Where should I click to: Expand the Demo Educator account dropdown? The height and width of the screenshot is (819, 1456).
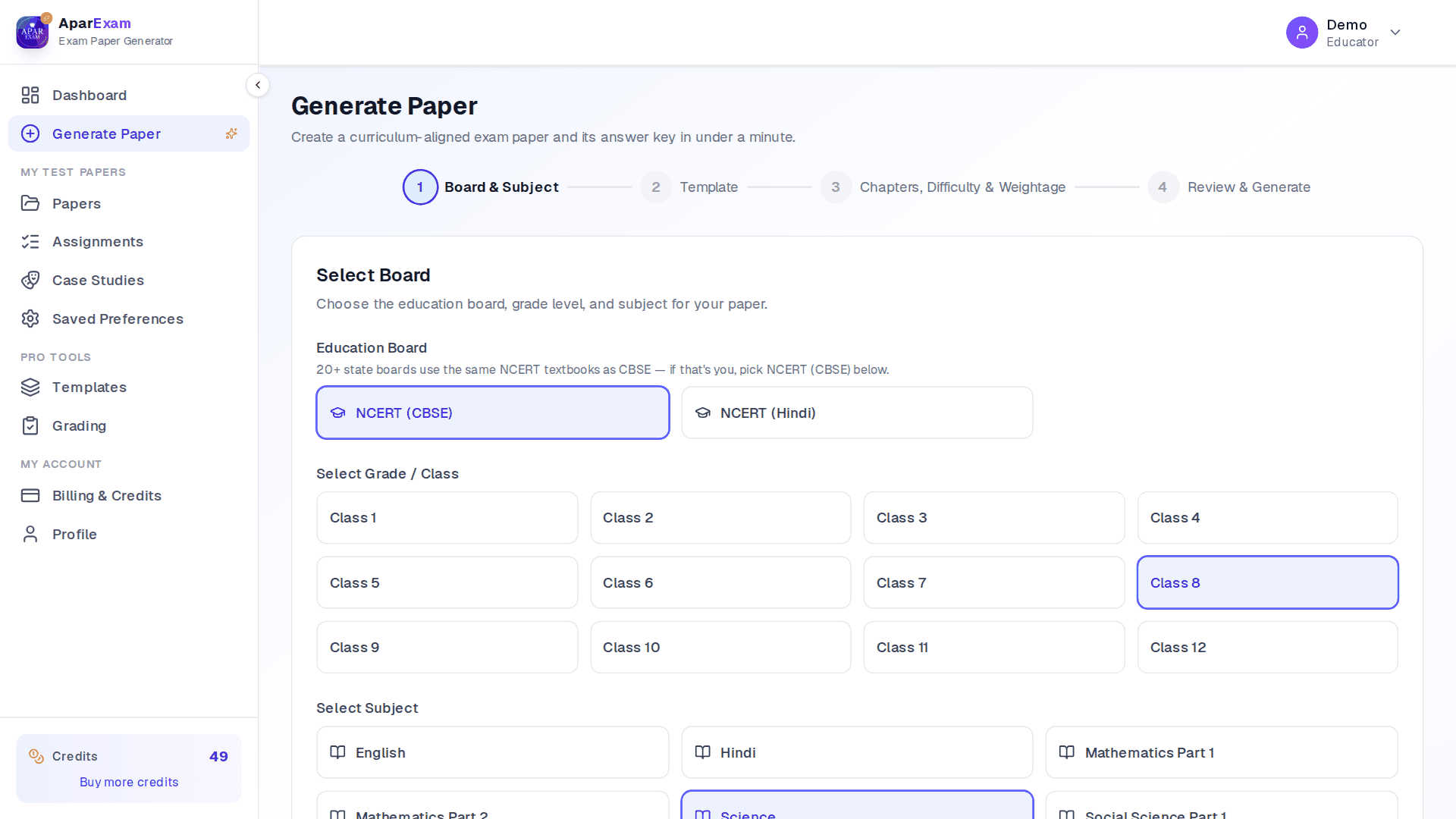pyautogui.click(x=1395, y=32)
